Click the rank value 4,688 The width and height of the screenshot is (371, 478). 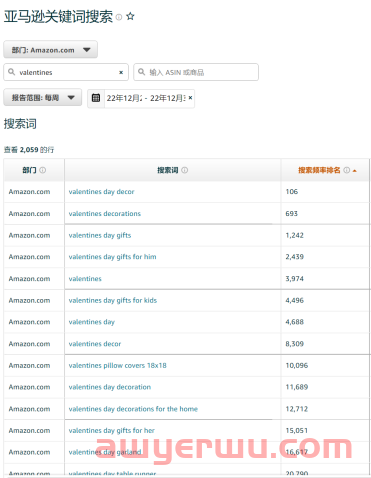coord(295,322)
